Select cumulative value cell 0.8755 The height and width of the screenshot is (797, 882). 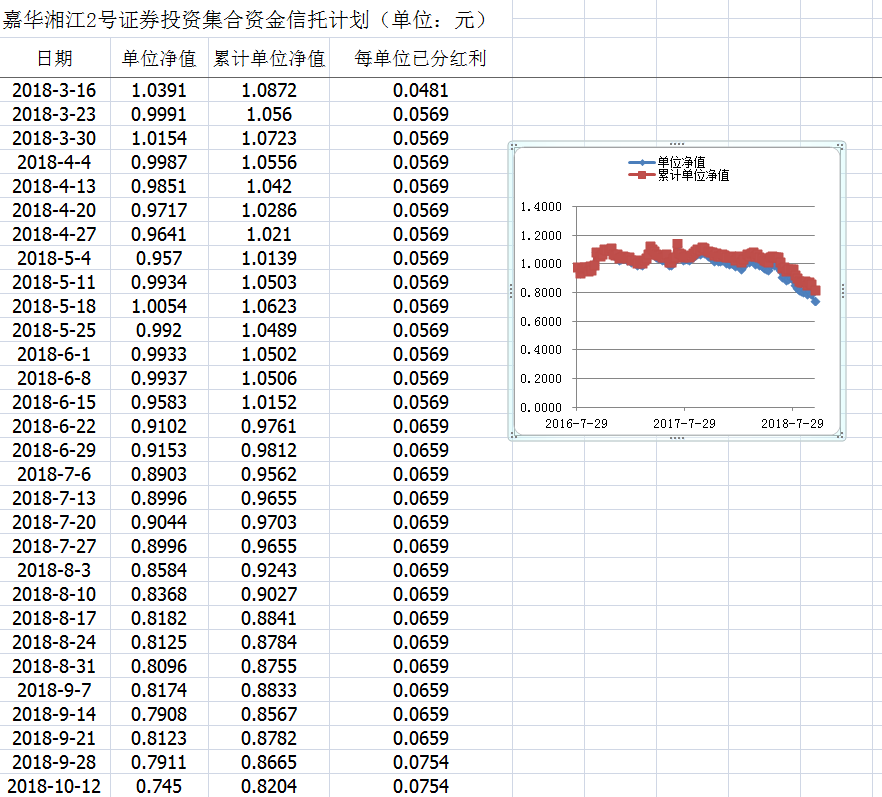[x=269, y=666]
